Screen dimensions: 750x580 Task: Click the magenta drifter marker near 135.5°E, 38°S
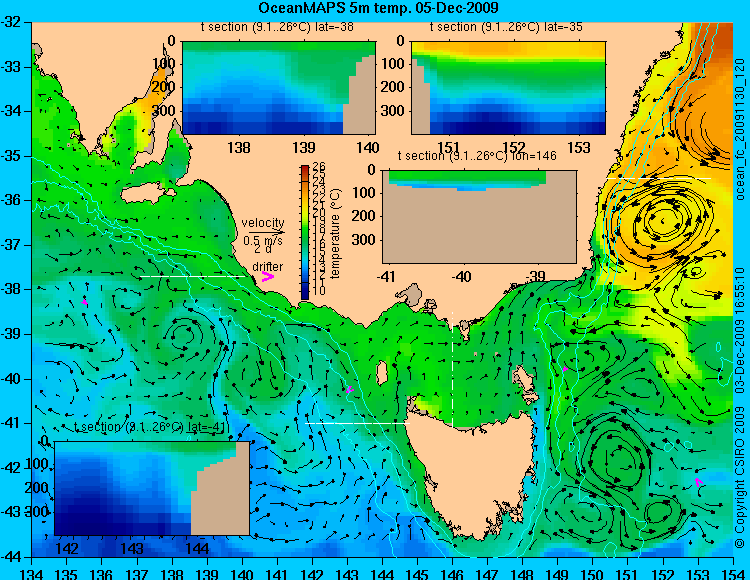(85, 302)
